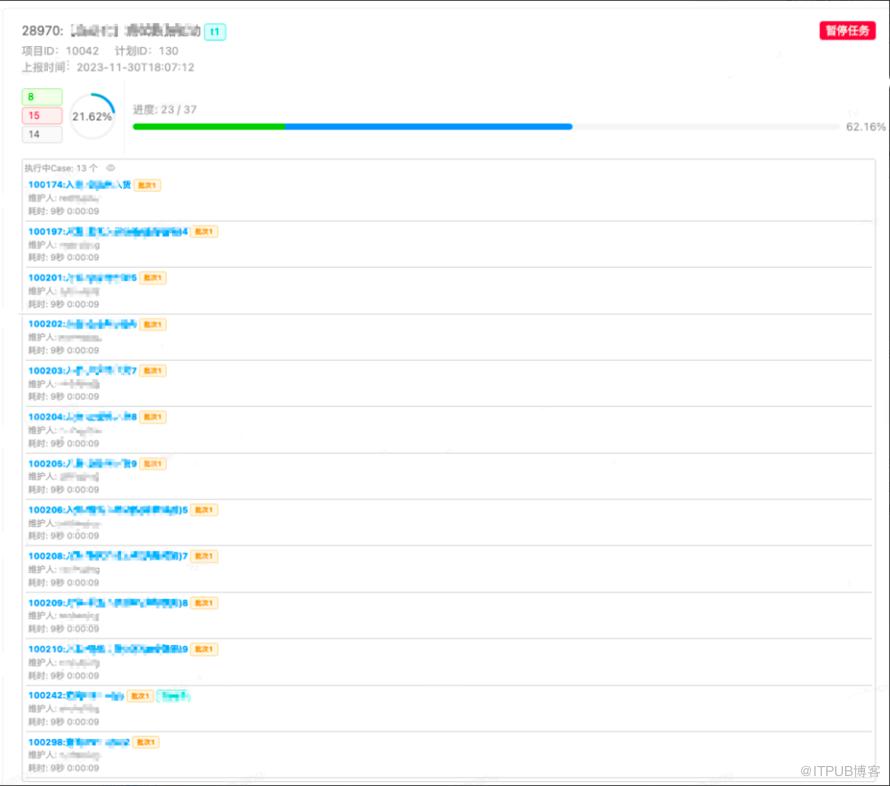The image size is (890, 786).
Task: Open case link 100197
Action: (108, 231)
